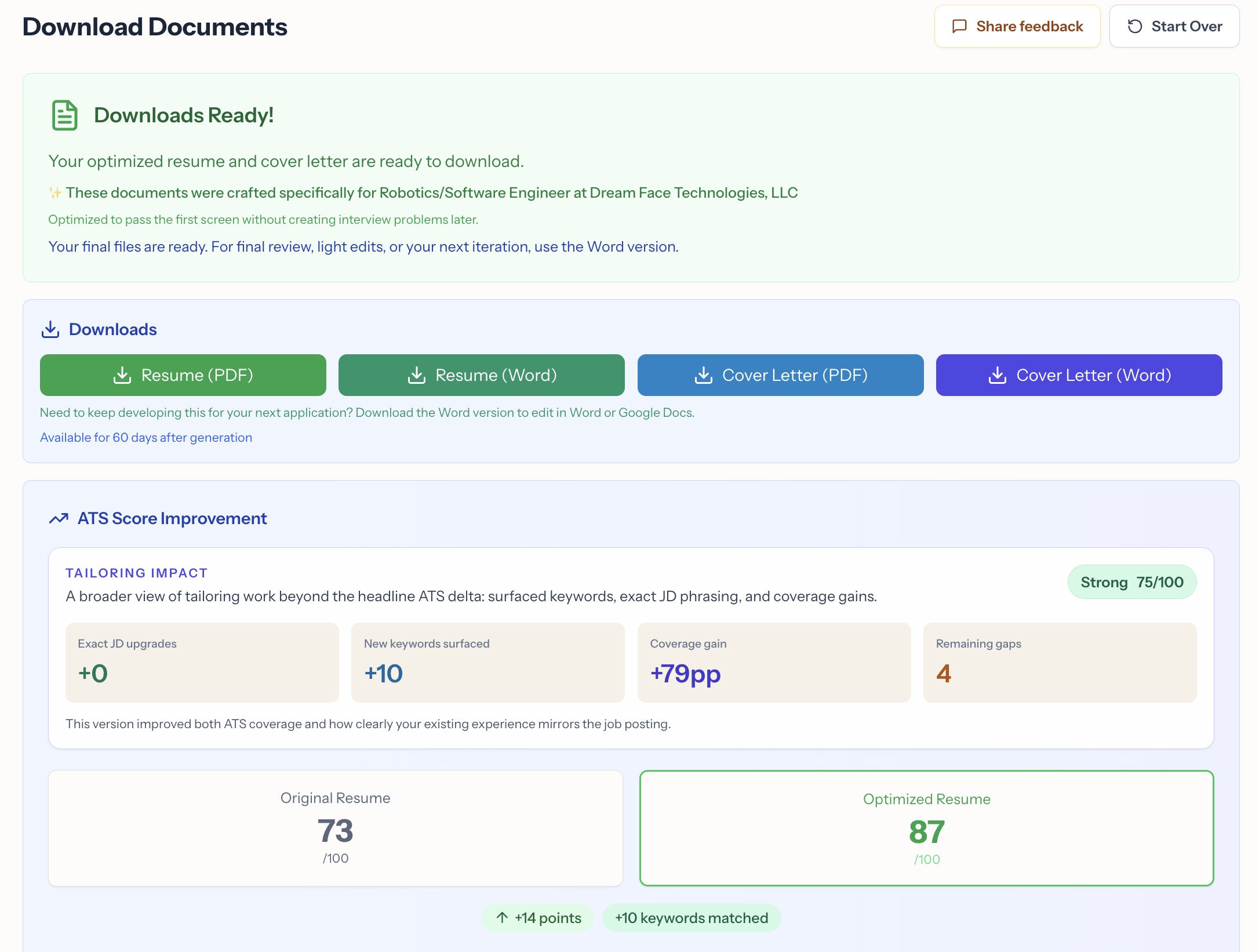Click the circular refresh icon on Start Over
Image resolution: width=1259 pixels, height=952 pixels.
click(1136, 26)
